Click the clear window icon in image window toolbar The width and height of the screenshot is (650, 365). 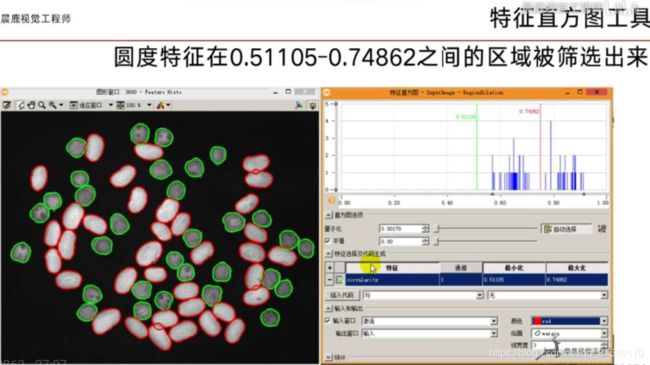(7, 105)
